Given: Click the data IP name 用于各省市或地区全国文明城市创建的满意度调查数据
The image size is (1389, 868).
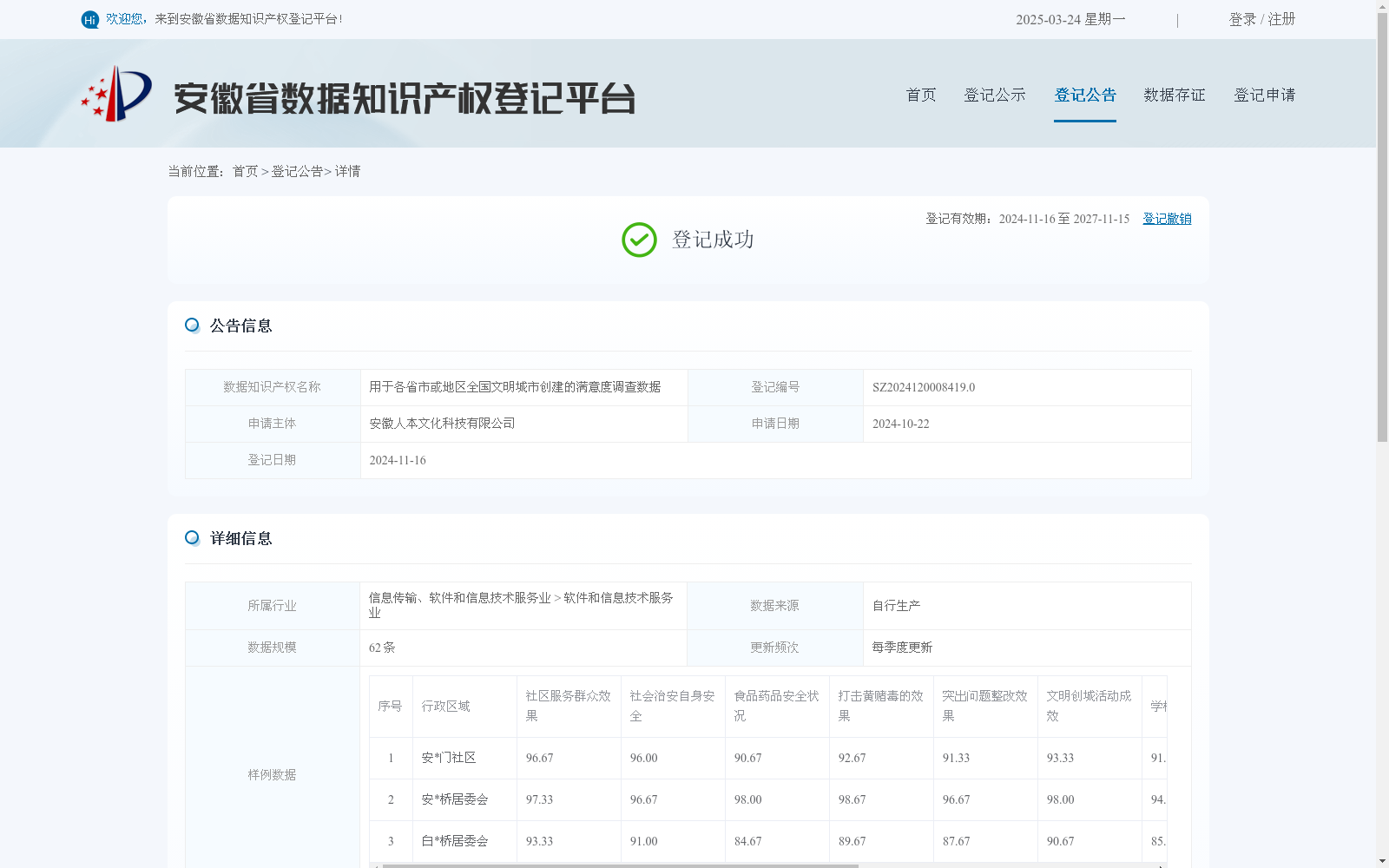Looking at the screenshot, I should pyautogui.click(x=515, y=387).
